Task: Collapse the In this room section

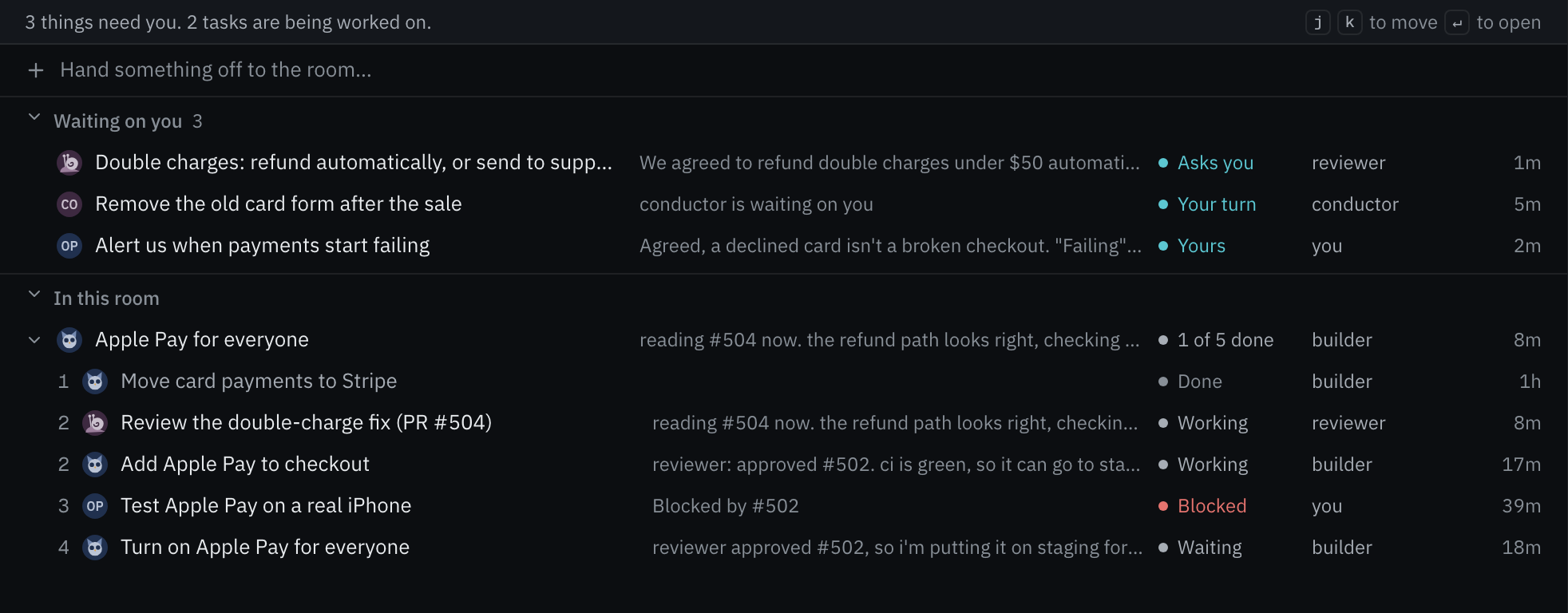Action: (x=34, y=295)
